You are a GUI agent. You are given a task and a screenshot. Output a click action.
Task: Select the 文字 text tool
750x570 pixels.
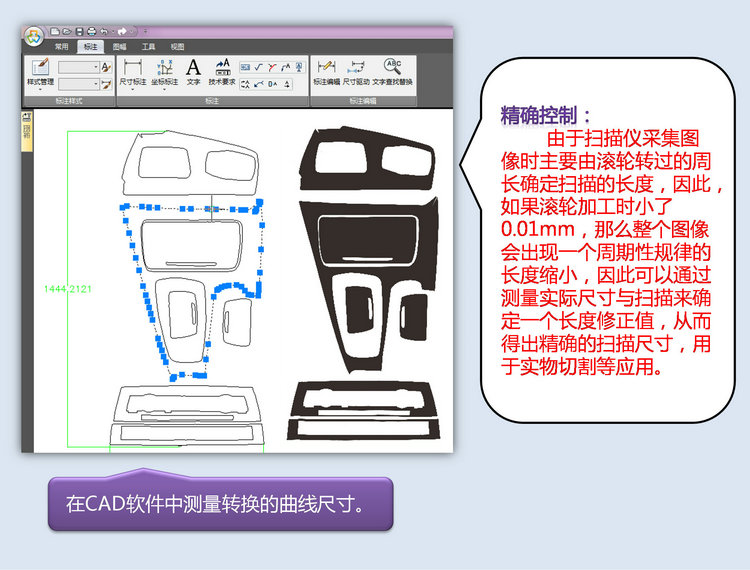coord(194,72)
